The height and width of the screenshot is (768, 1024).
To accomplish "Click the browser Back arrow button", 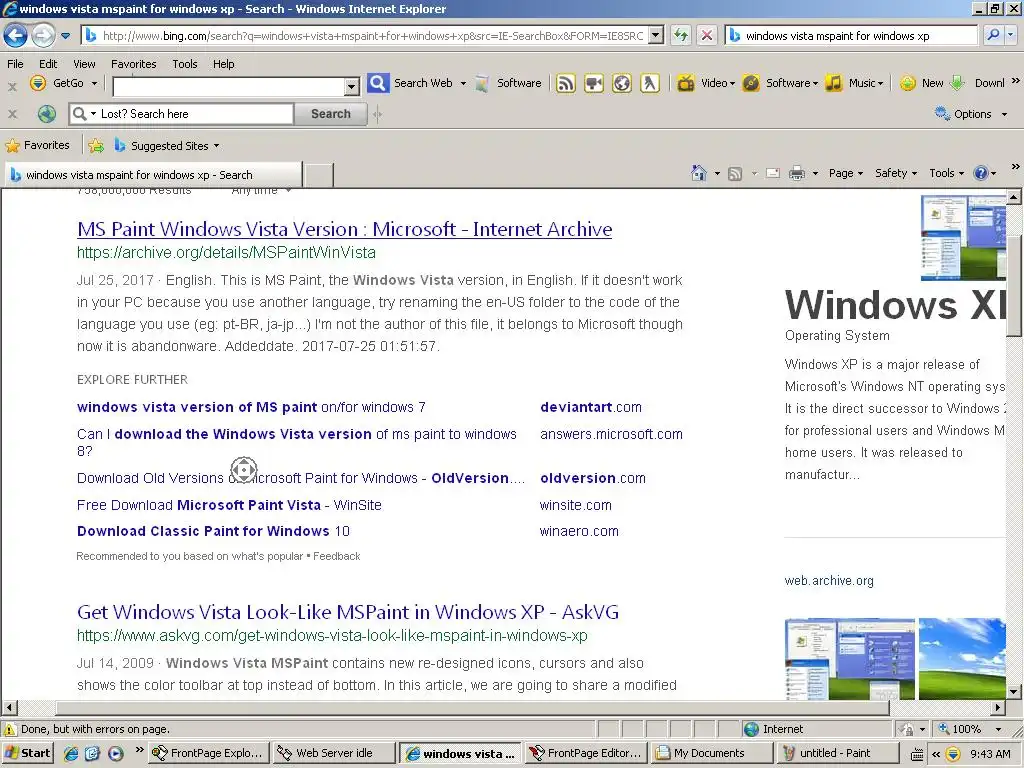I will (16, 35).
